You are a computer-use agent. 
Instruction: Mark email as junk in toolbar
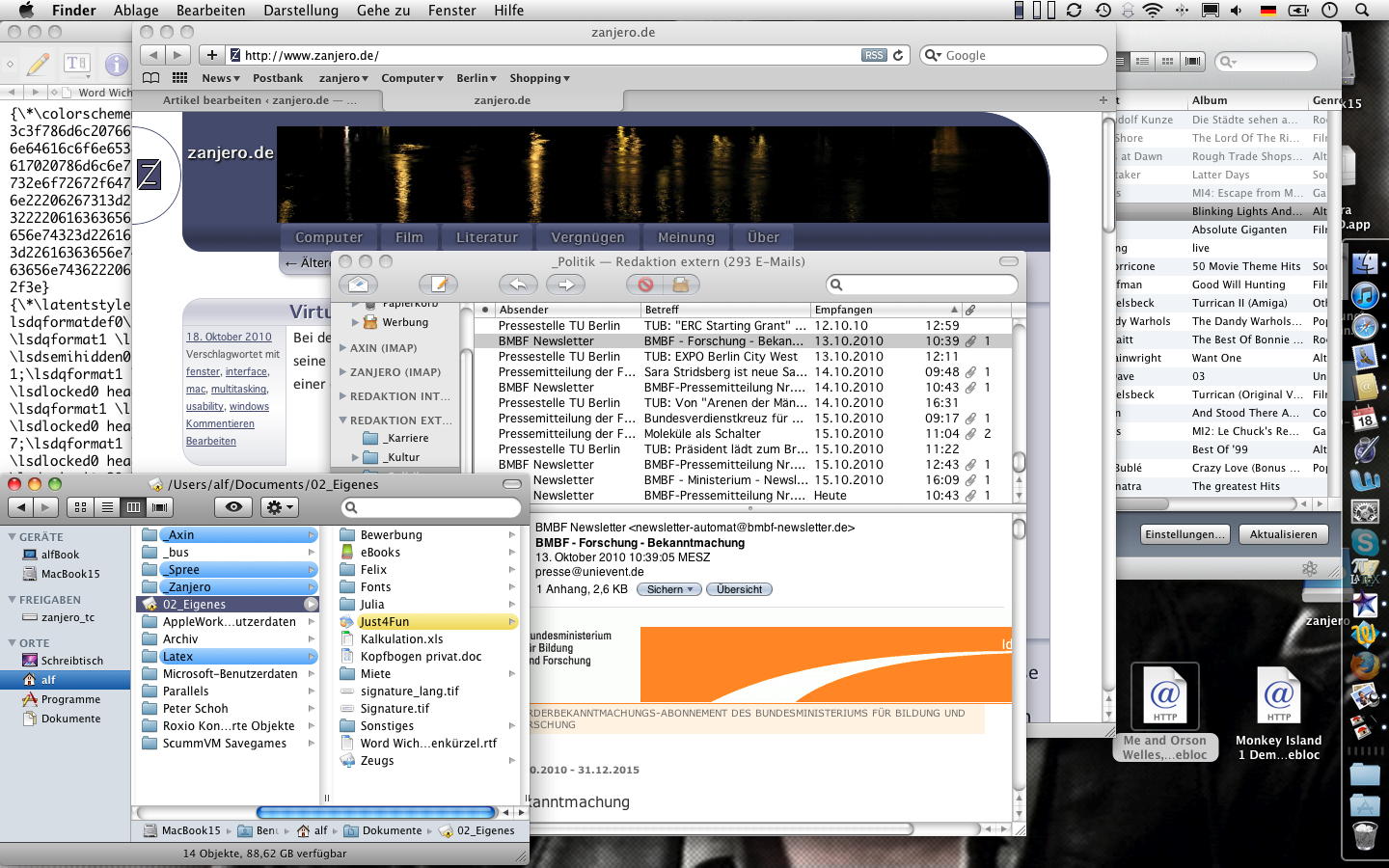[680, 285]
